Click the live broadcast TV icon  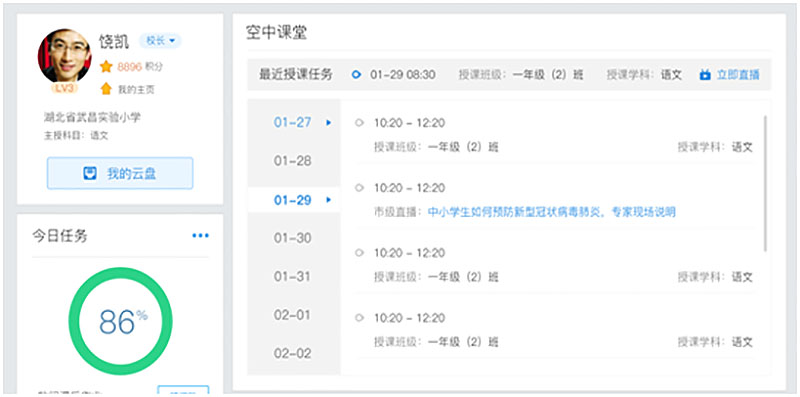[x=705, y=75]
